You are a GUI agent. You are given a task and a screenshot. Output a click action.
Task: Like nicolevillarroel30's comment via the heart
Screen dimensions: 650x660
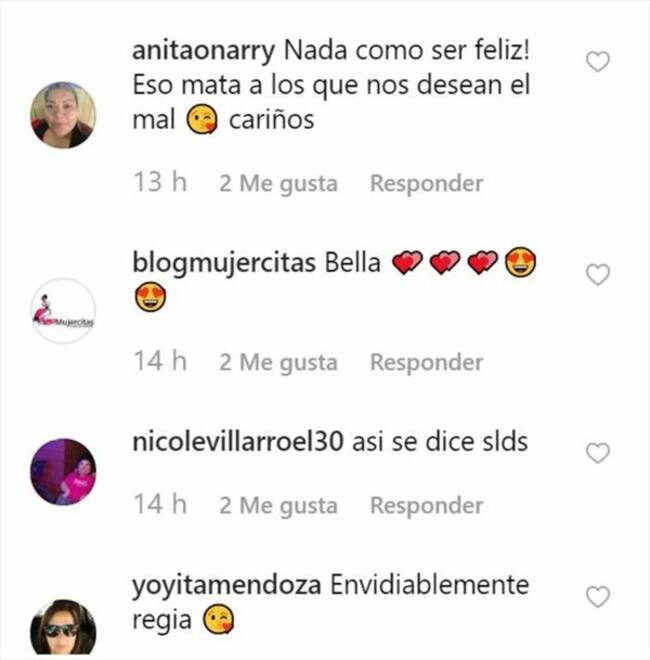point(598,453)
